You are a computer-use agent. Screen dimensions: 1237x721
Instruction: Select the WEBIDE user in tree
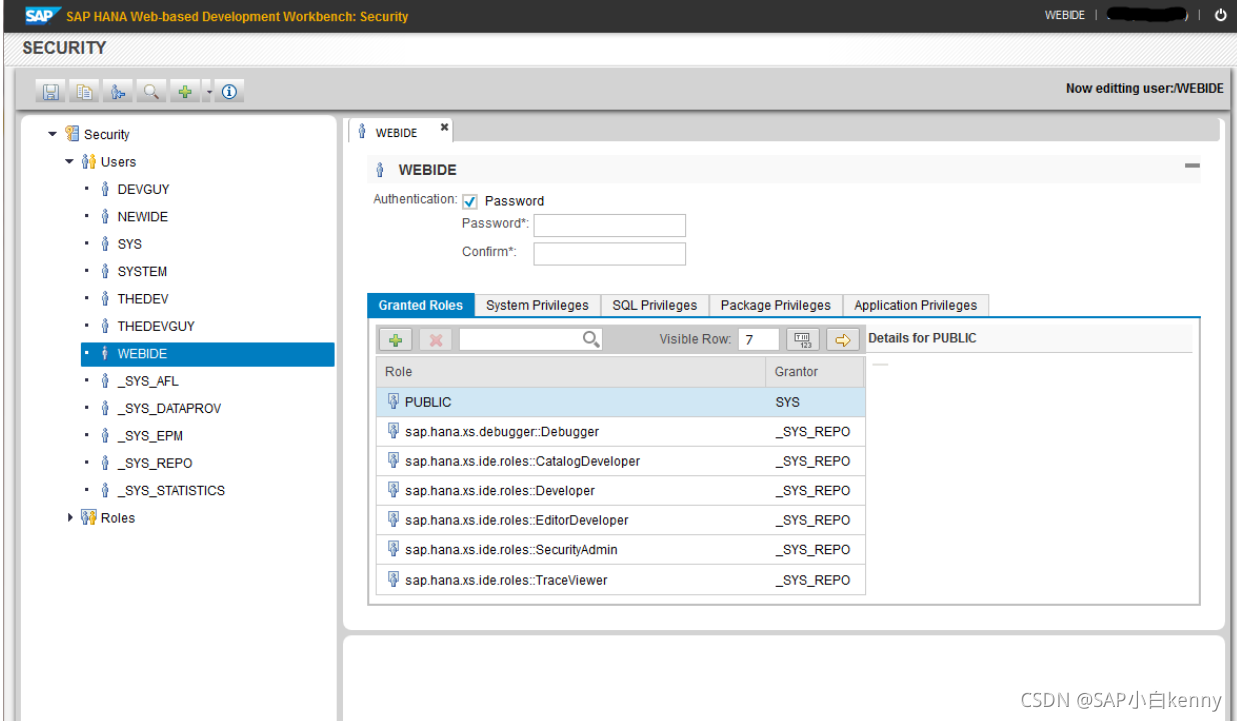[x=208, y=354]
